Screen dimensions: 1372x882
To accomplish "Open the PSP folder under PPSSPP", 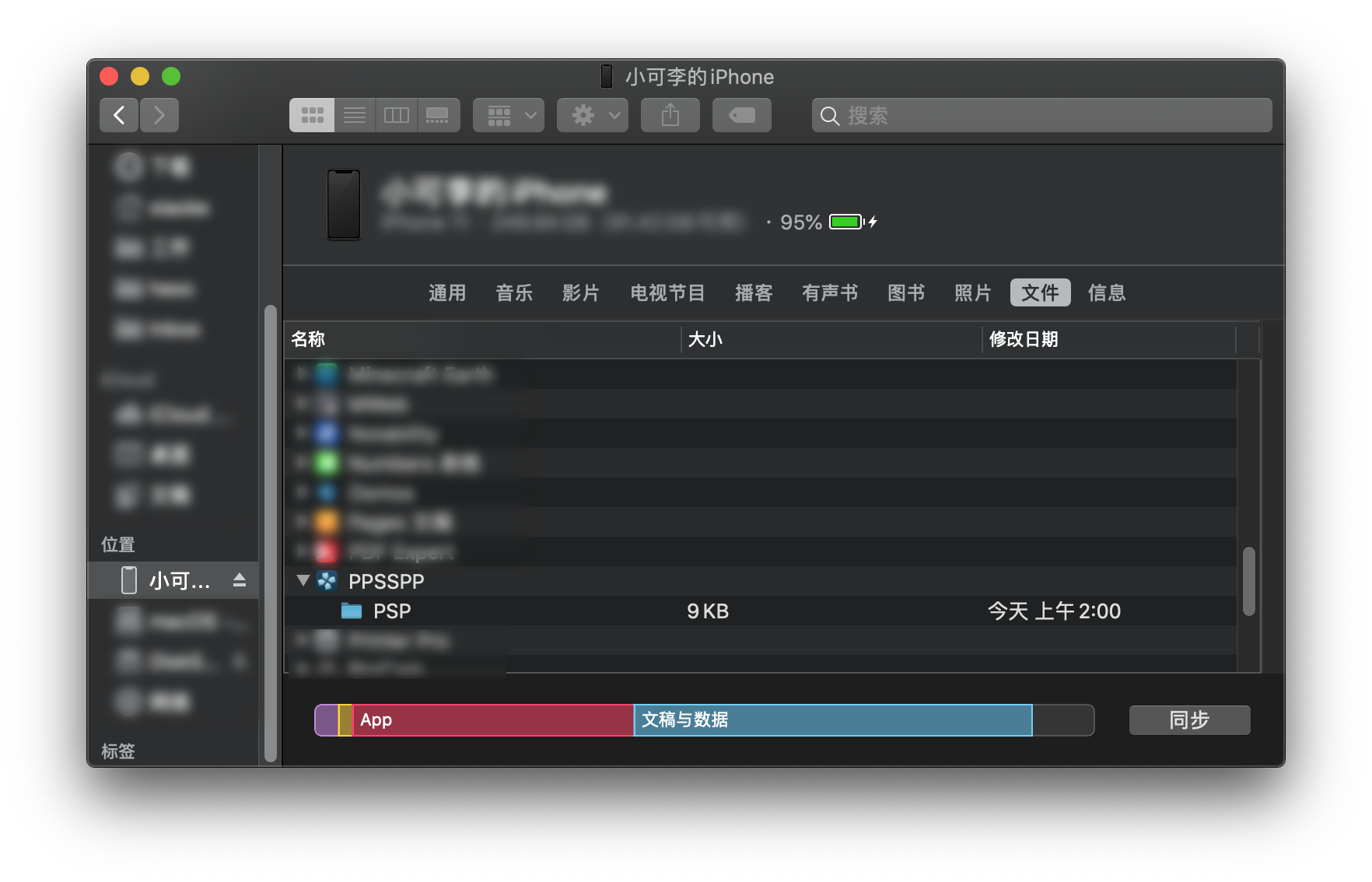I will click(390, 611).
